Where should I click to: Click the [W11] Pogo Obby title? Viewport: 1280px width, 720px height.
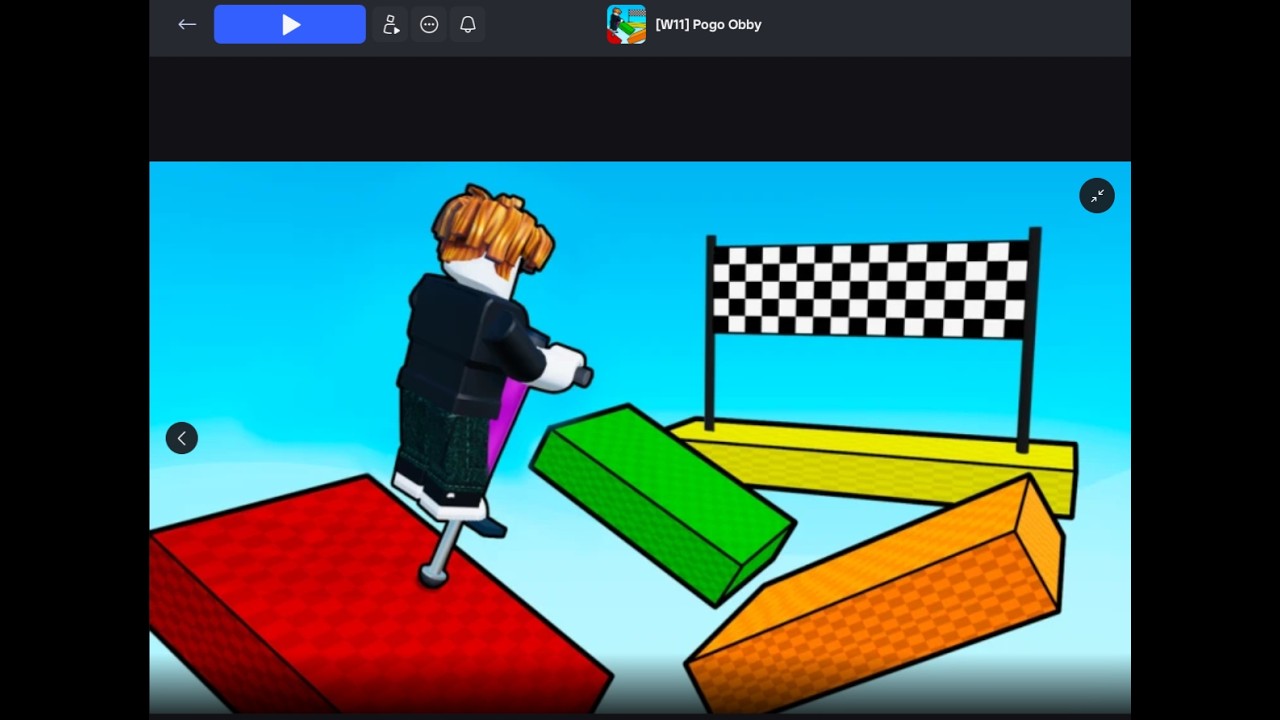pyautogui.click(x=708, y=25)
